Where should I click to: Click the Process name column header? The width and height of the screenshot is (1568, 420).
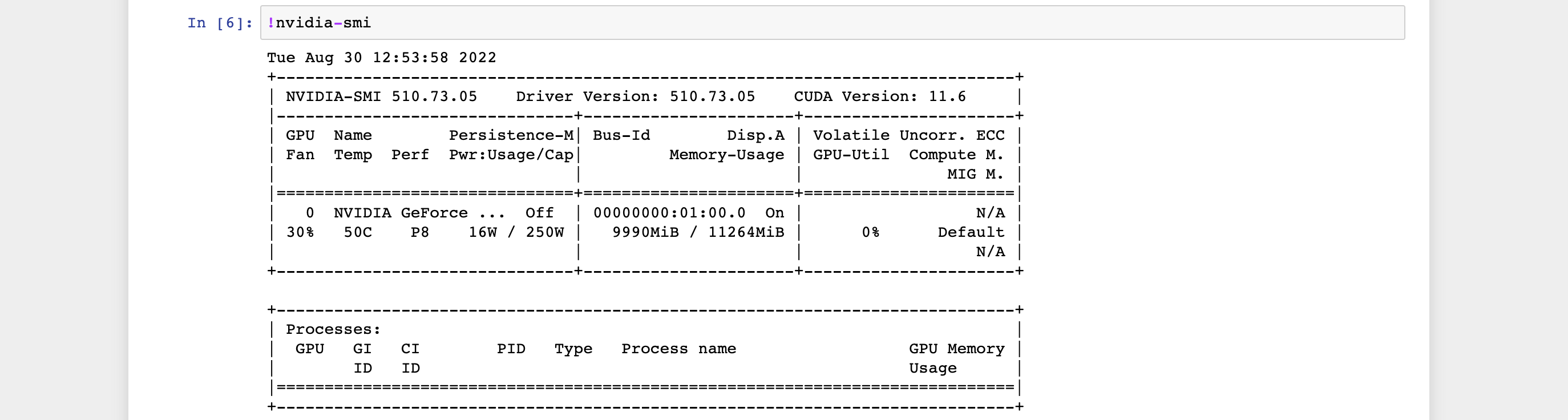click(x=678, y=349)
